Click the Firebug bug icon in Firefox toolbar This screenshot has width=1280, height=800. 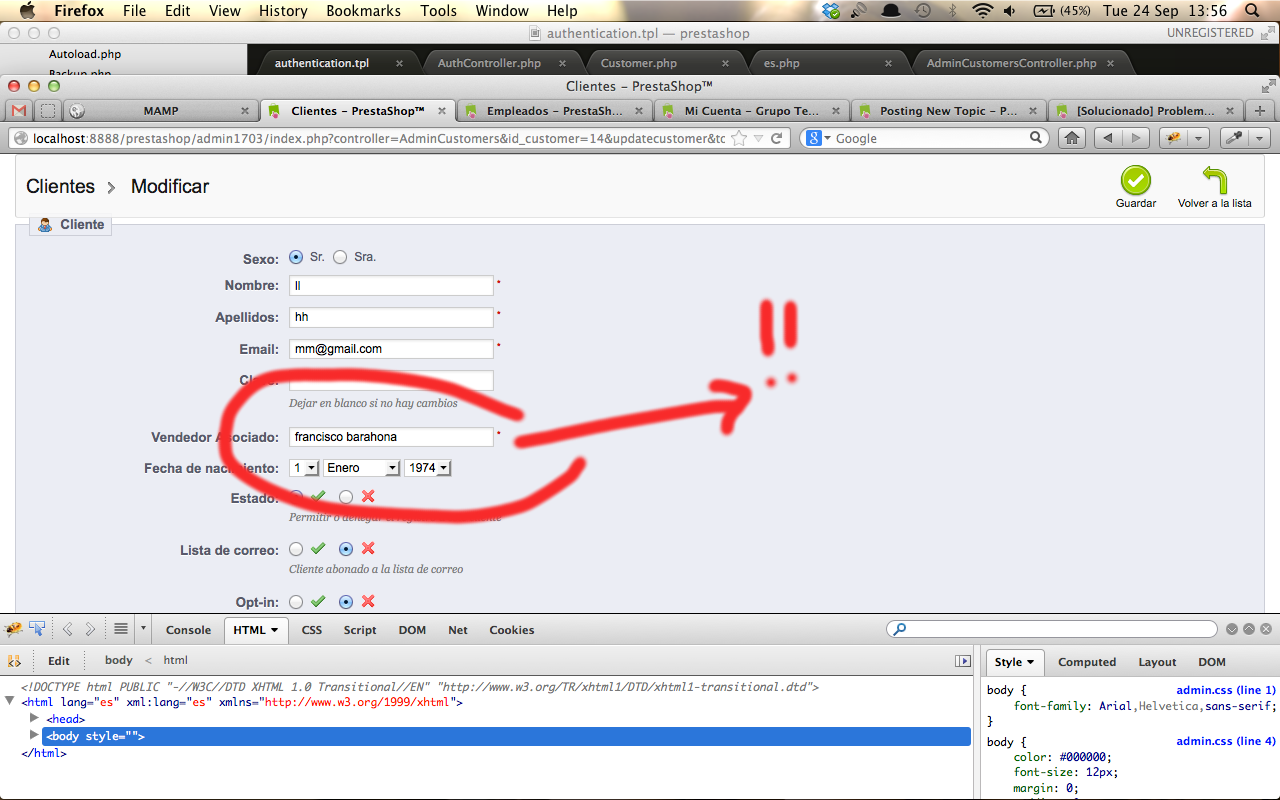pyautogui.click(x=1174, y=138)
